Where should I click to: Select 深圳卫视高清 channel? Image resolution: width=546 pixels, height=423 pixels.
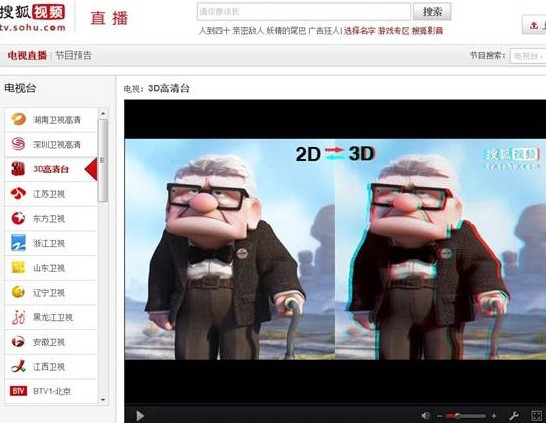tap(51, 144)
